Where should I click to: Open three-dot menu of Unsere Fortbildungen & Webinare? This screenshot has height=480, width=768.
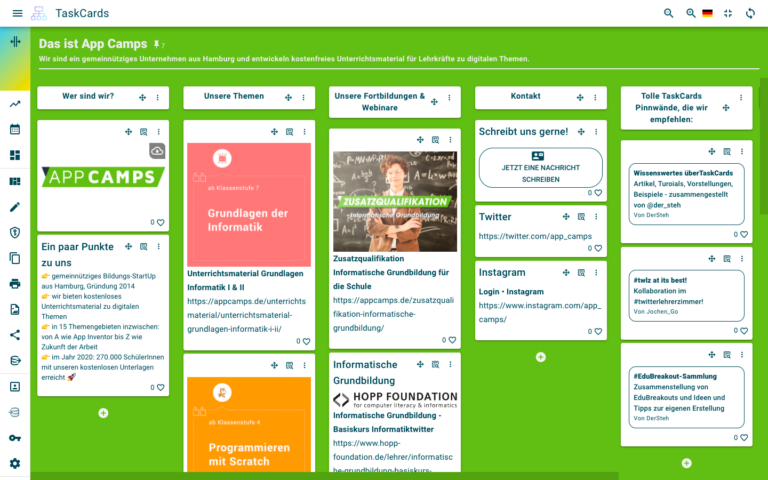[x=449, y=97]
